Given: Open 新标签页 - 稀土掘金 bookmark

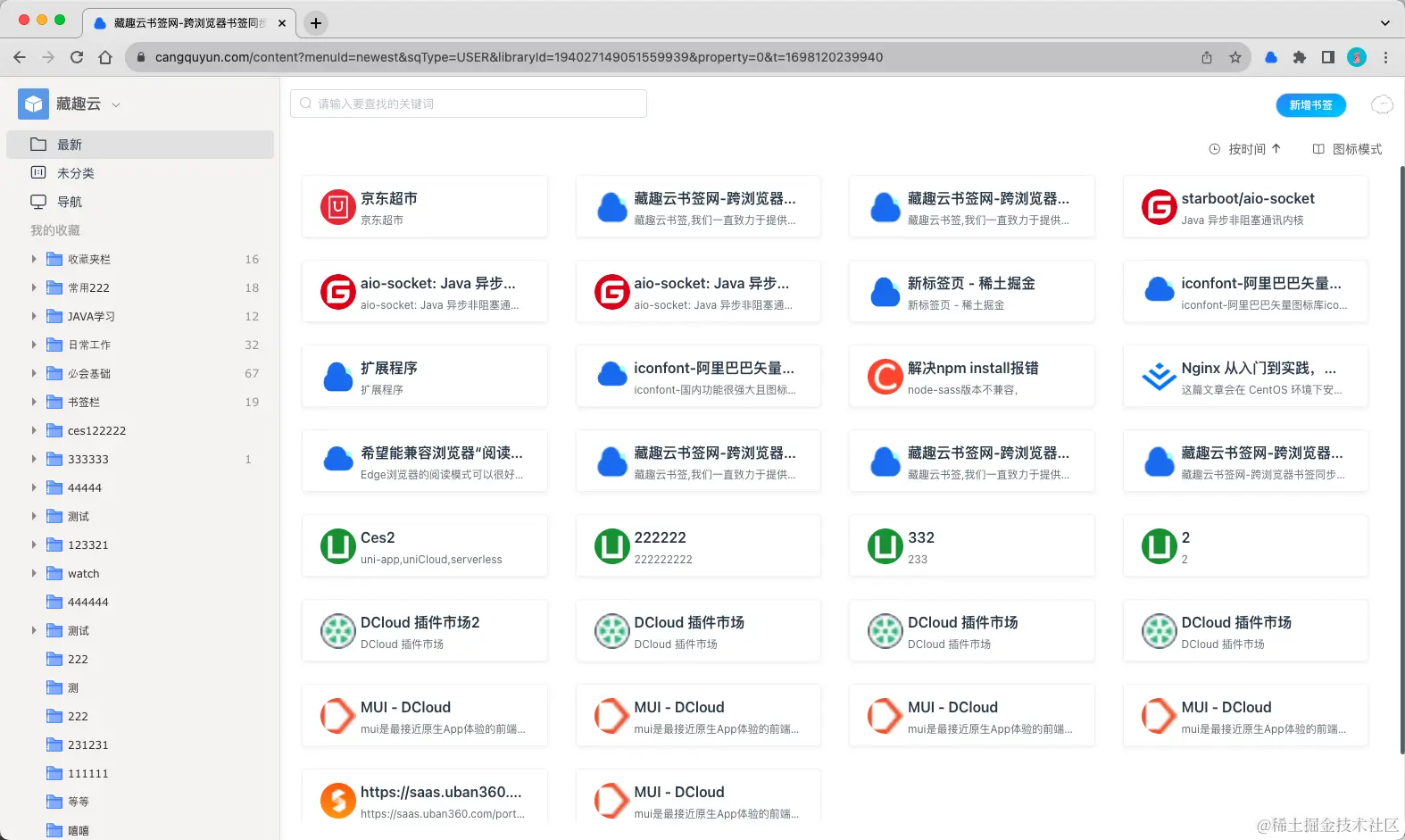Looking at the screenshot, I should [972, 292].
